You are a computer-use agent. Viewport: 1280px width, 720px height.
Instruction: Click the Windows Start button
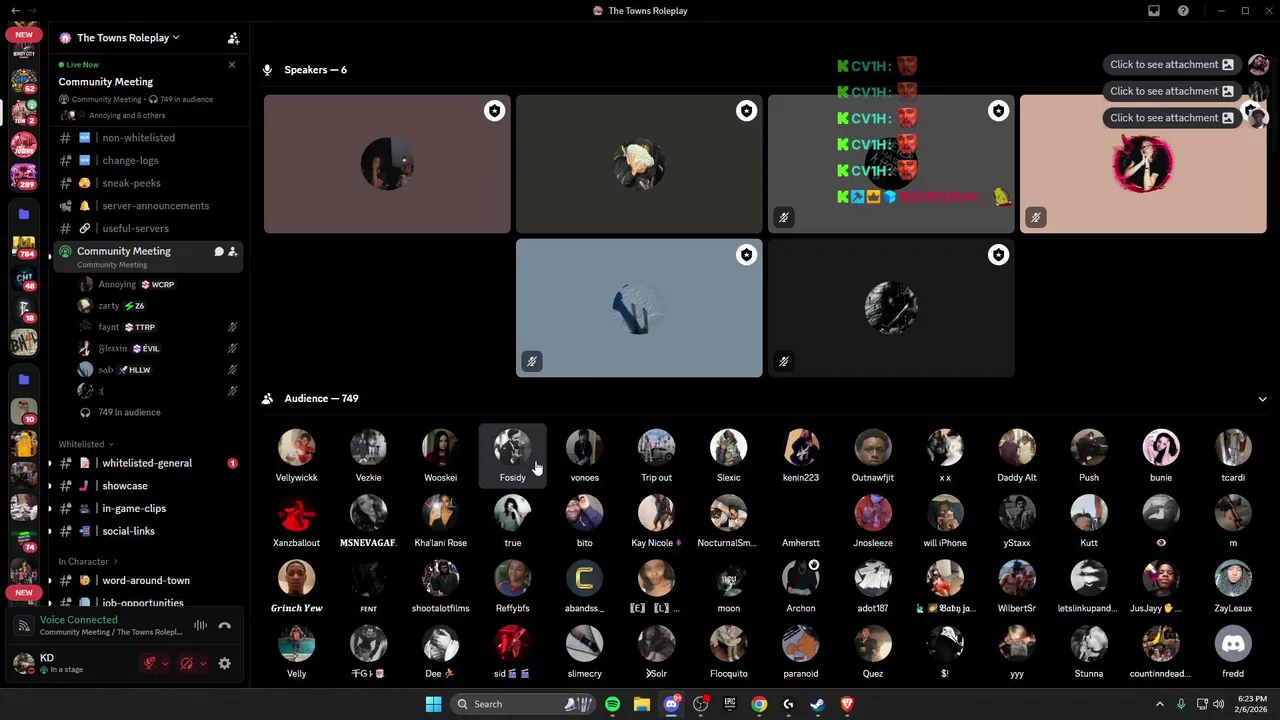(433, 704)
